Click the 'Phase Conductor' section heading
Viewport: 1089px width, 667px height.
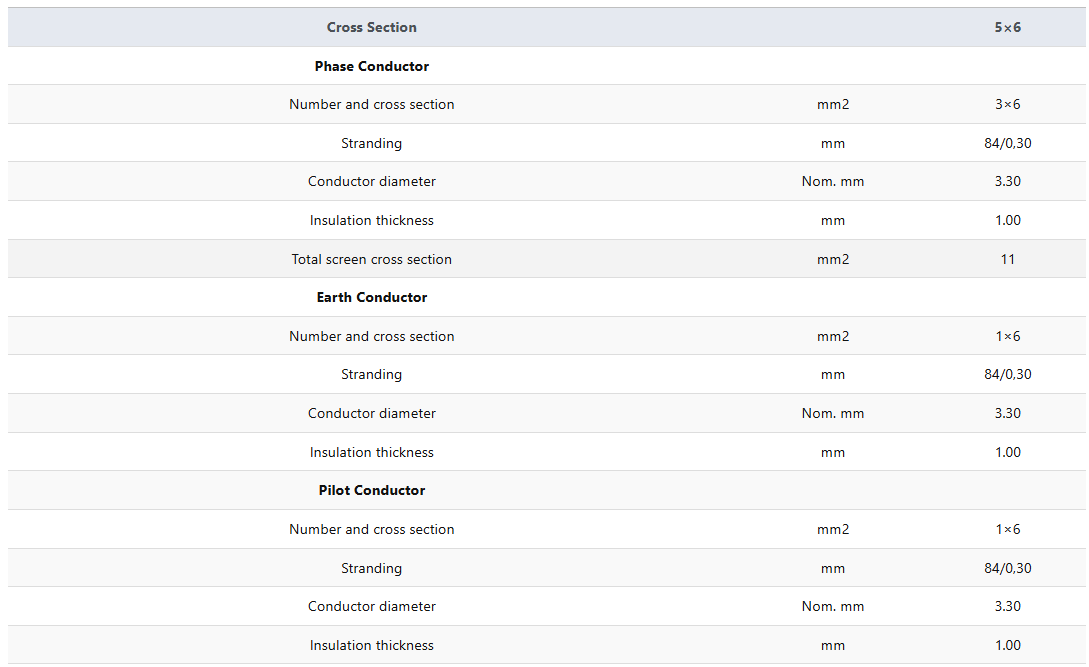point(372,66)
